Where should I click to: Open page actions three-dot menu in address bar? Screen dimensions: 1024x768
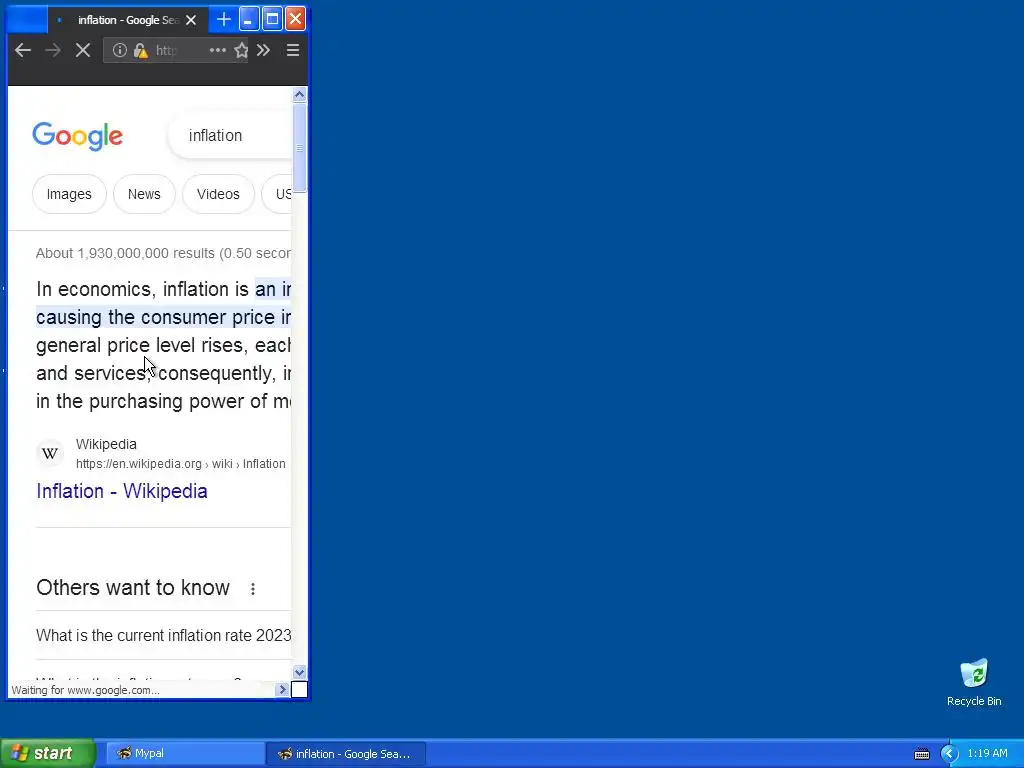pyautogui.click(x=217, y=50)
